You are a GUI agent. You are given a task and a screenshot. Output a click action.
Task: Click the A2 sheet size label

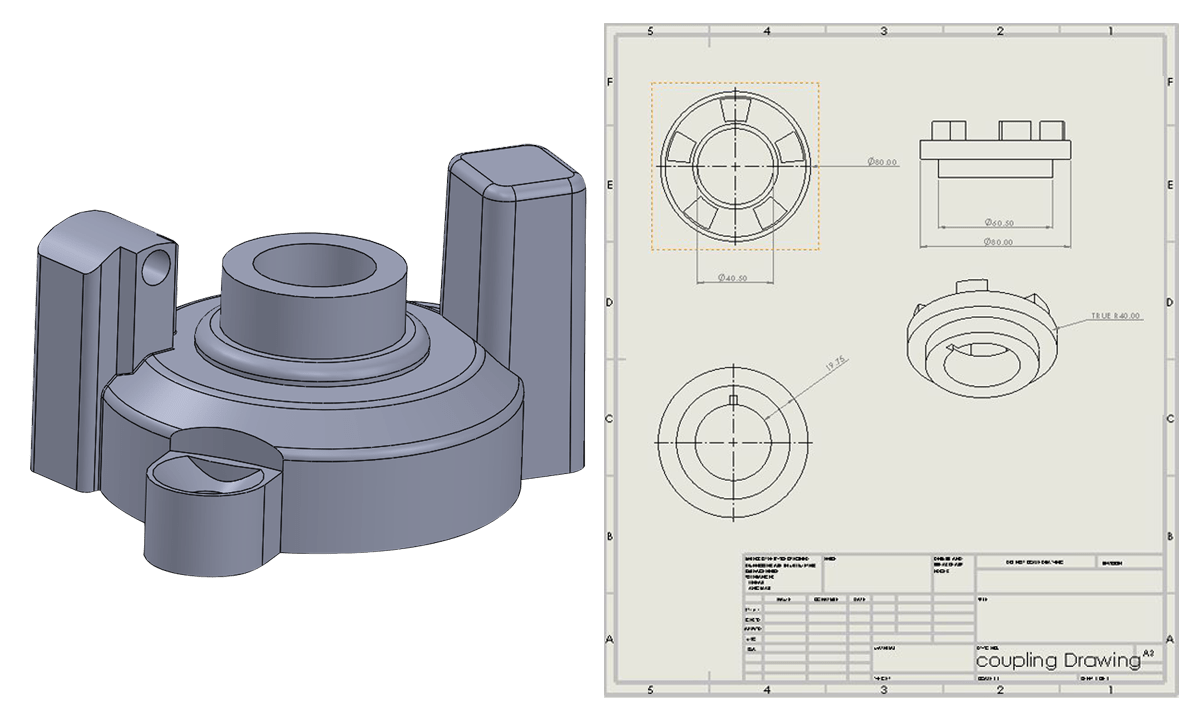coord(1146,652)
